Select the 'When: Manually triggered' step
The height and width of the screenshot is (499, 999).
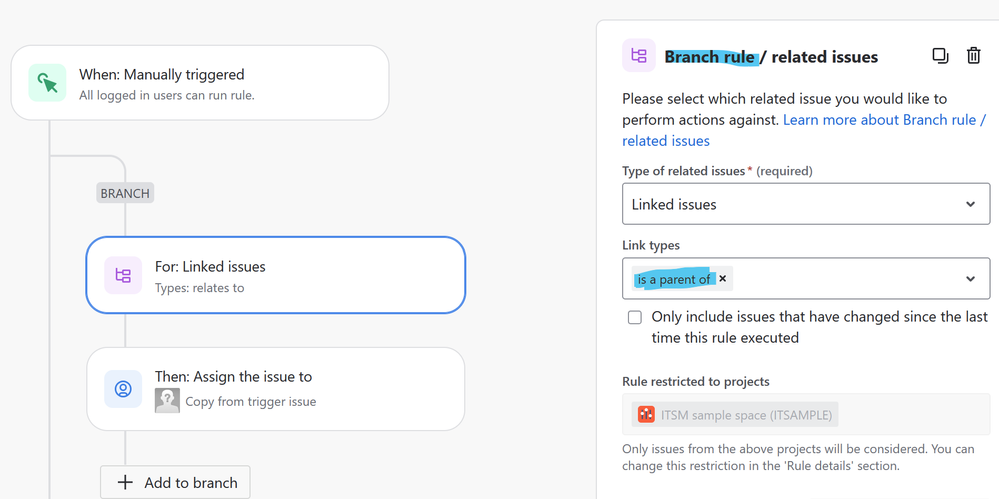[200, 83]
